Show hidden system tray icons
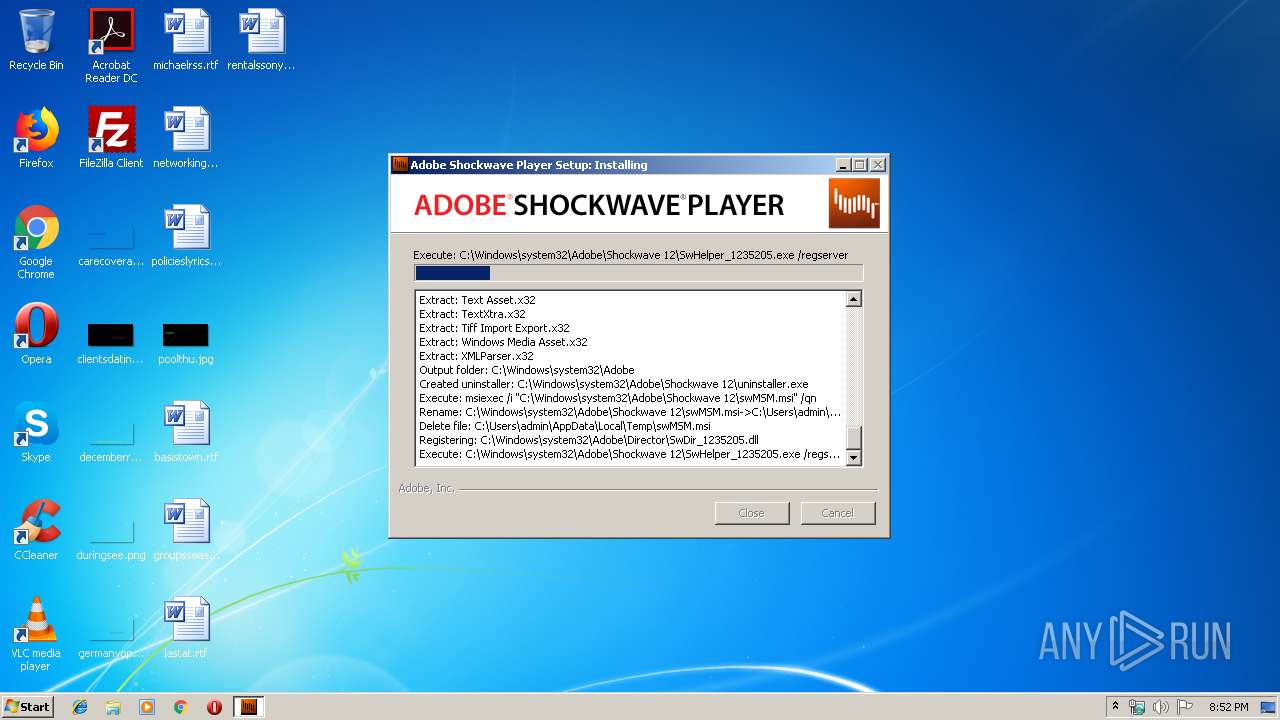Image resolution: width=1280 pixels, height=720 pixels. [1115, 707]
